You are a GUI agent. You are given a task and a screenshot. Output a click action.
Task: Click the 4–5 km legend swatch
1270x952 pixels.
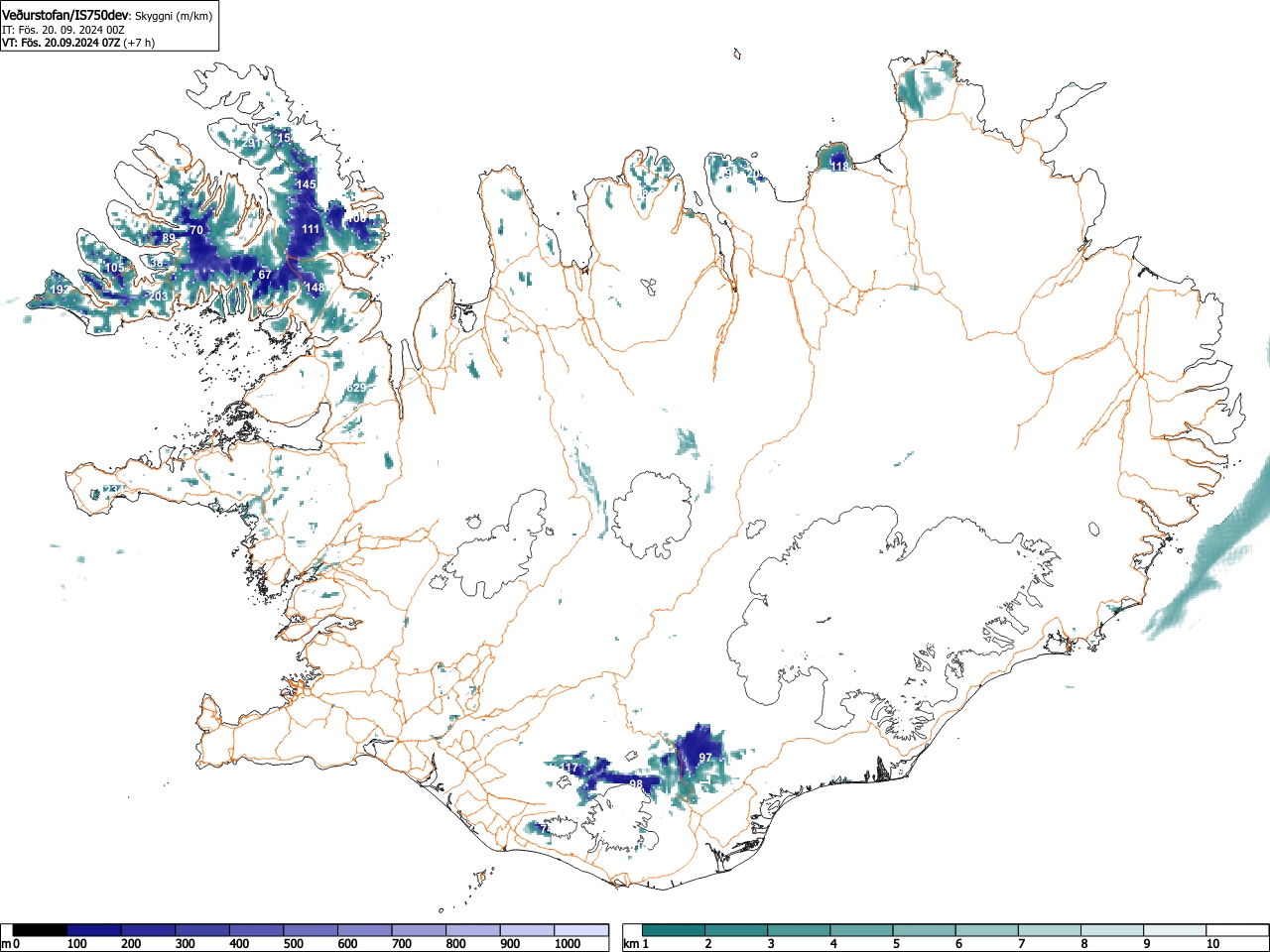tap(861, 930)
